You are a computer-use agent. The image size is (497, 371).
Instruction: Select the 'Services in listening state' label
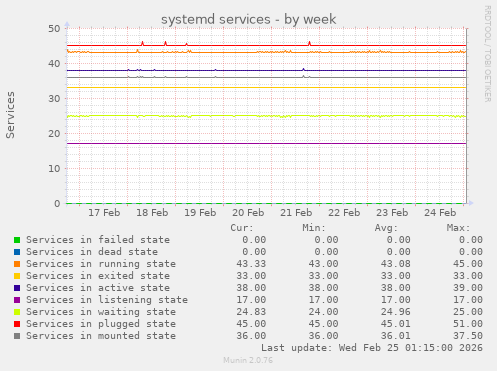click(107, 300)
